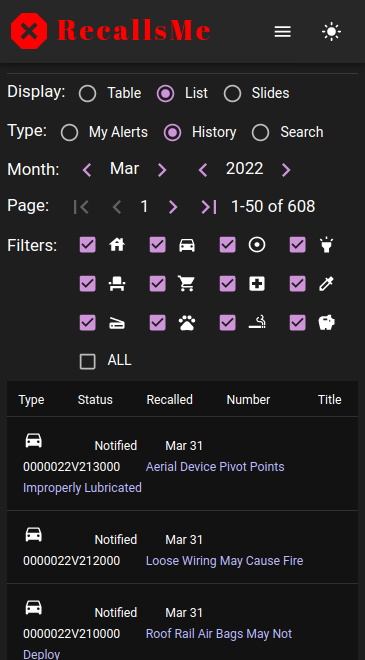The height and width of the screenshot is (660, 365).
Task: Click the smoking cigarette filter icon
Action: click(x=257, y=323)
